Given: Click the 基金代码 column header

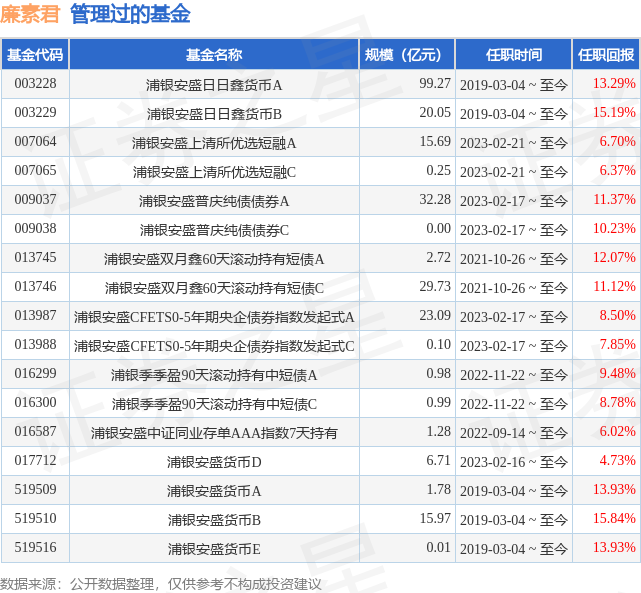Looking at the screenshot, I should click(35, 55).
